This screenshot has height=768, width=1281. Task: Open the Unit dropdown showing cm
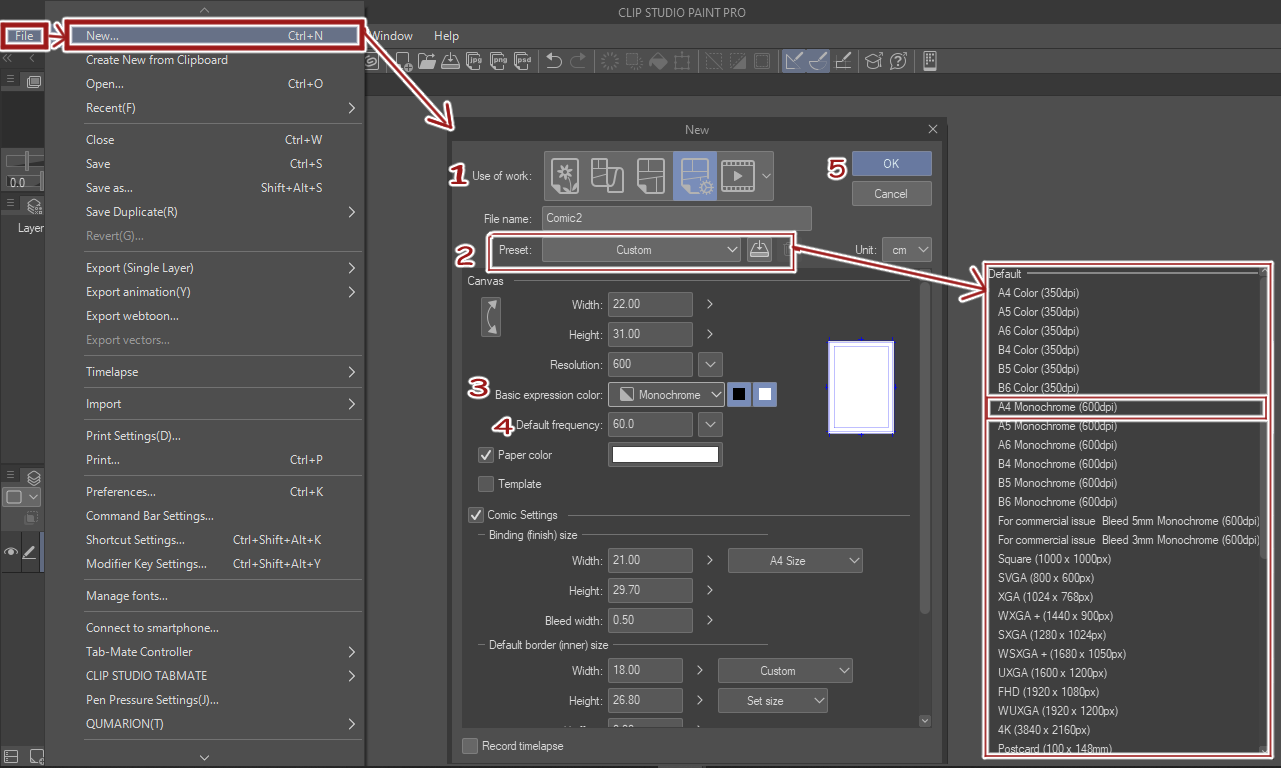point(907,250)
